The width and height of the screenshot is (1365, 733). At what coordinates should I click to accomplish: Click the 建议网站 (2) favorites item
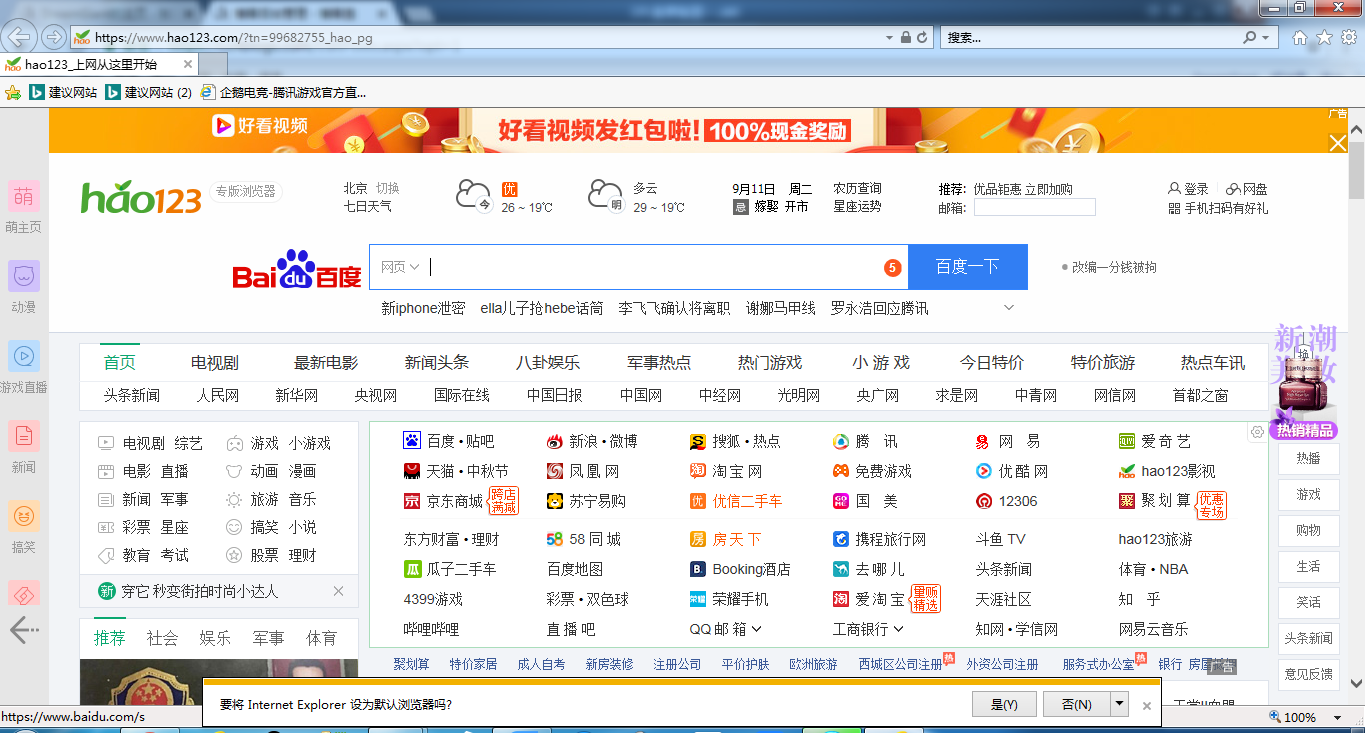tap(148, 92)
